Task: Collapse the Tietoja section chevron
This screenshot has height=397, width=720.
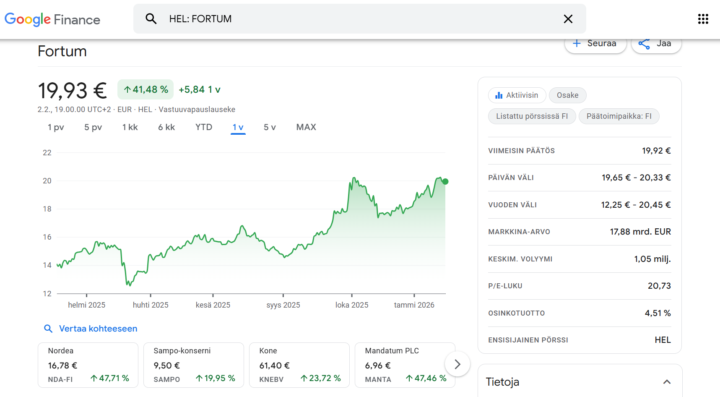Action: [x=667, y=382]
